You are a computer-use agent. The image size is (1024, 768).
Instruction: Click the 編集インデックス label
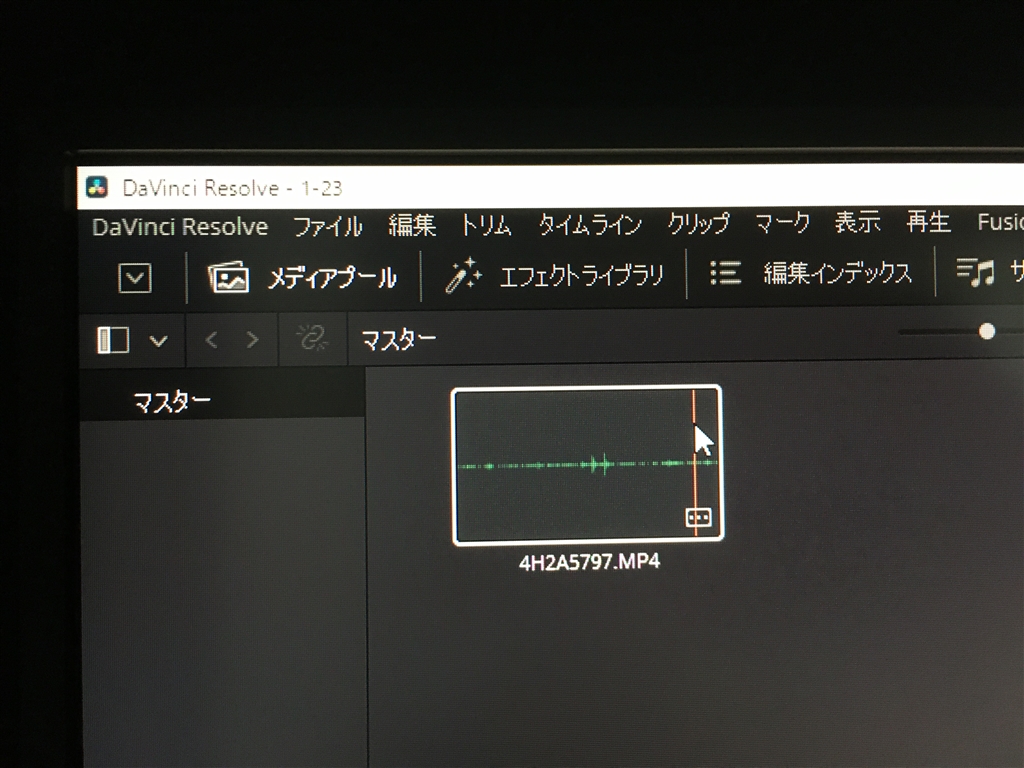pyautogui.click(x=837, y=272)
